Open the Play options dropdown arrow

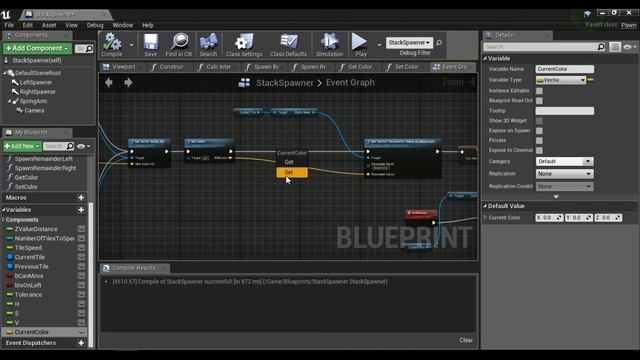(379, 45)
